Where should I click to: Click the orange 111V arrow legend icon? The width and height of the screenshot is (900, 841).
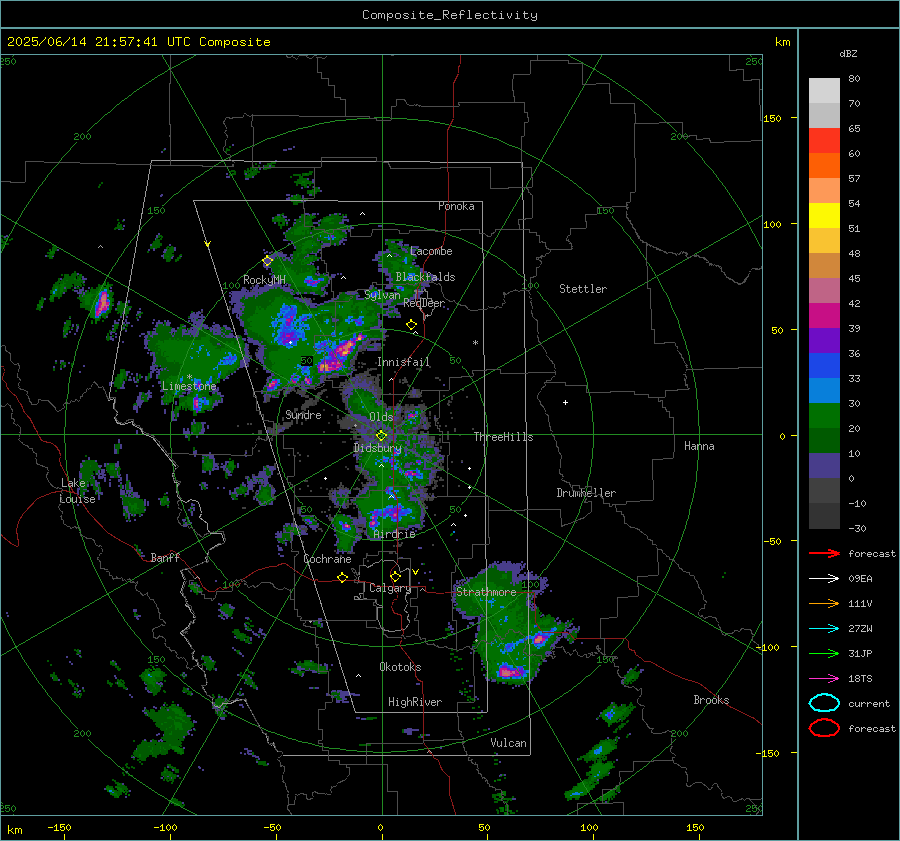point(824,603)
